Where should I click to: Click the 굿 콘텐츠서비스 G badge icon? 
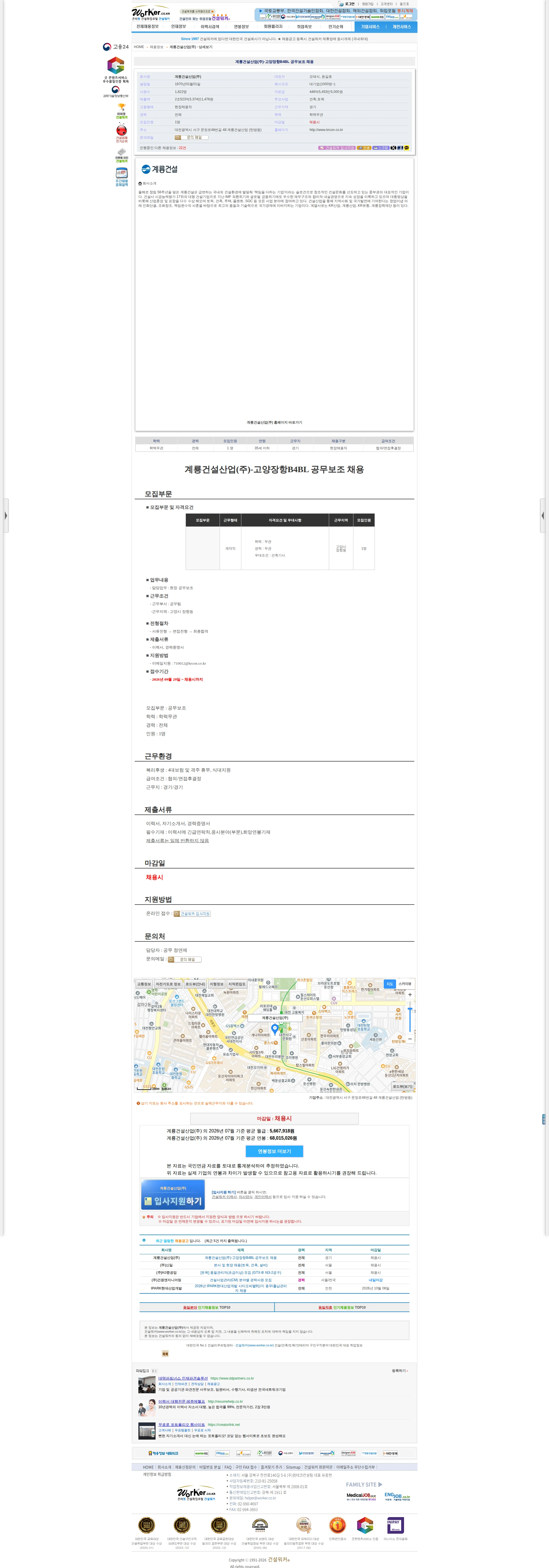coord(116,66)
